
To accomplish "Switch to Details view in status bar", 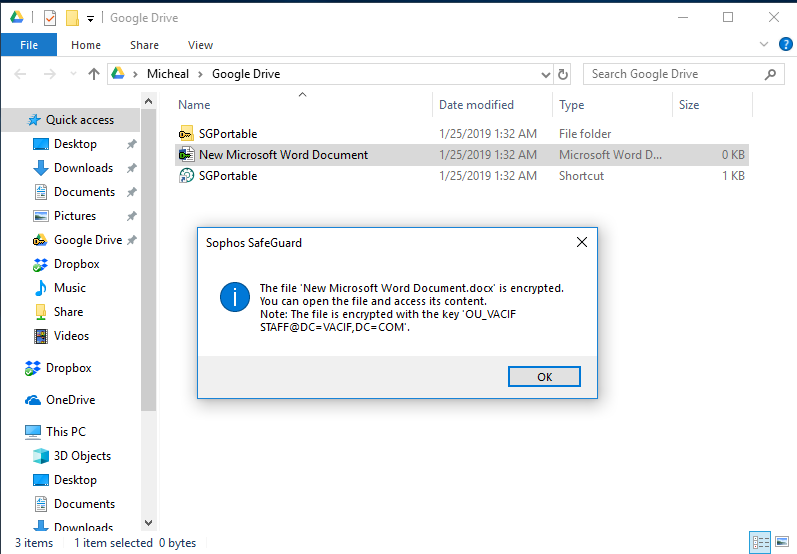I will tap(760, 542).
